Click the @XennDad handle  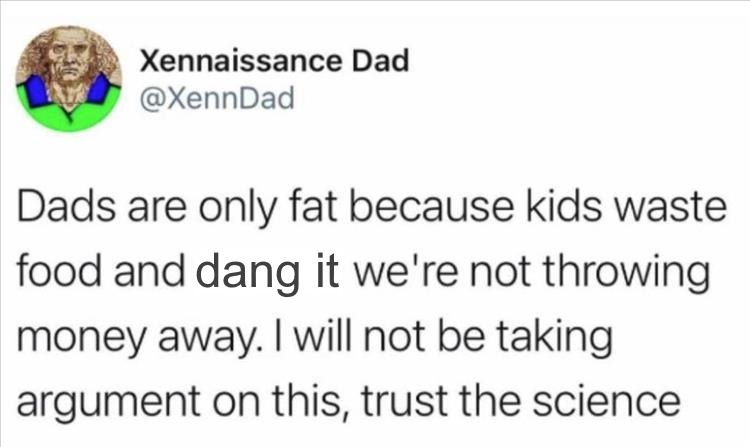pyautogui.click(x=217, y=99)
